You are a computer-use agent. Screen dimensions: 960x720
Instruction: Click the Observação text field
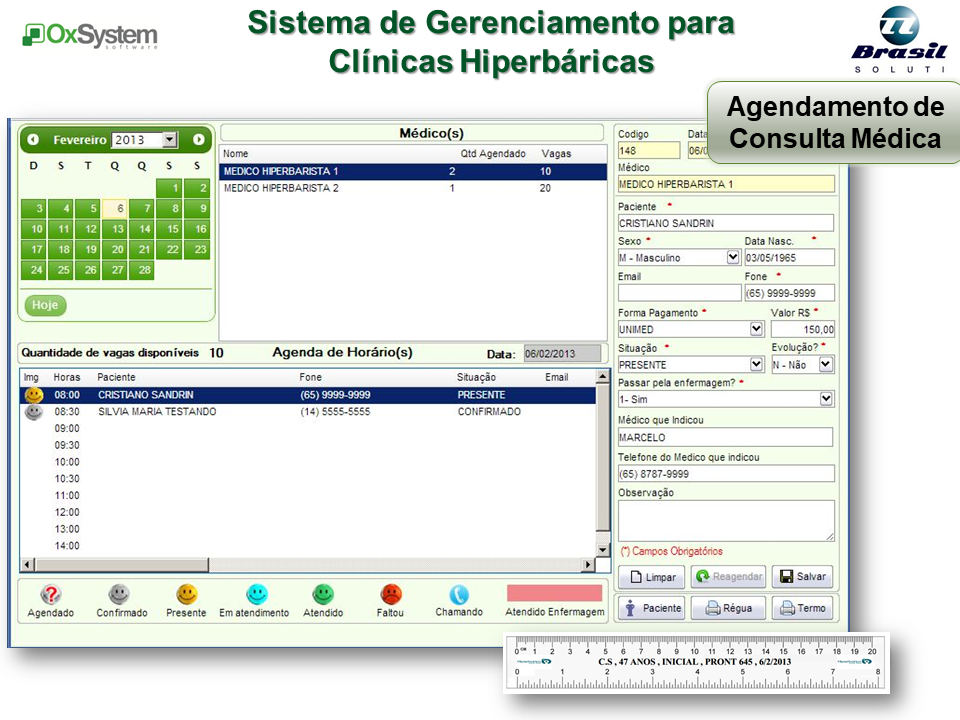click(725, 521)
